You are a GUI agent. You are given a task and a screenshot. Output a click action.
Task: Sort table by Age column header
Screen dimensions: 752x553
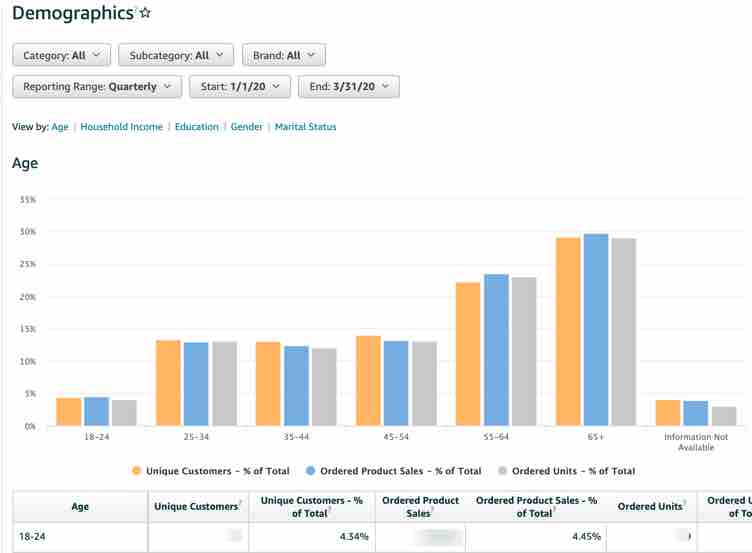[80, 507]
